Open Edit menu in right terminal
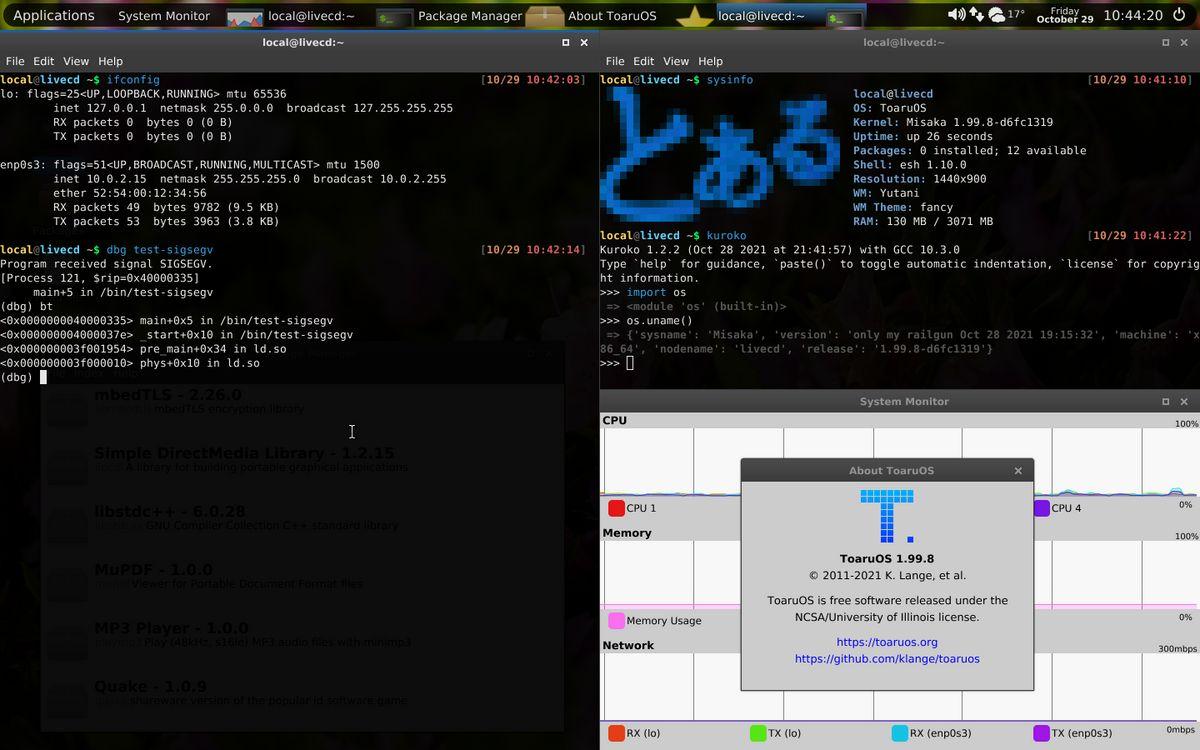The height and width of the screenshot is (750, 1200). click(x=644, y=61)
